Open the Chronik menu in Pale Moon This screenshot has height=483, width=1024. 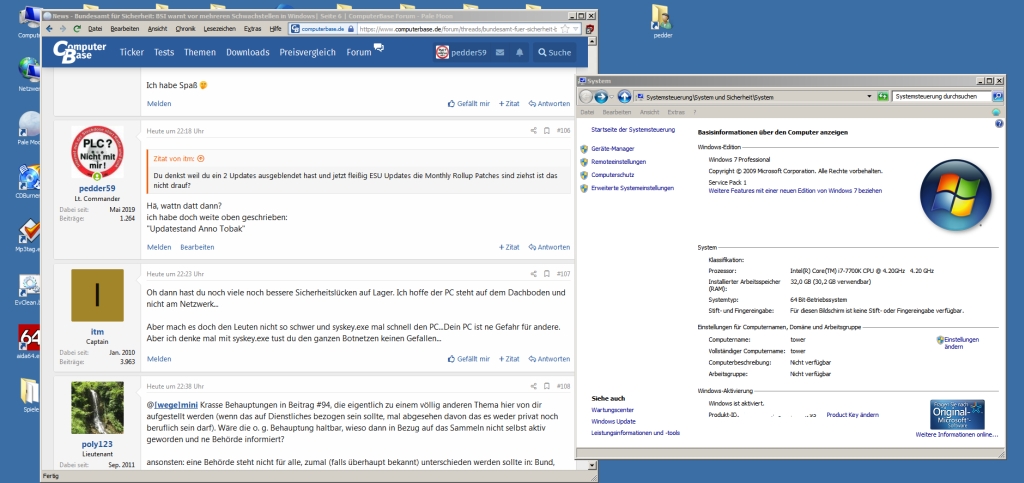pyautogui.click(x=185, y=29)
